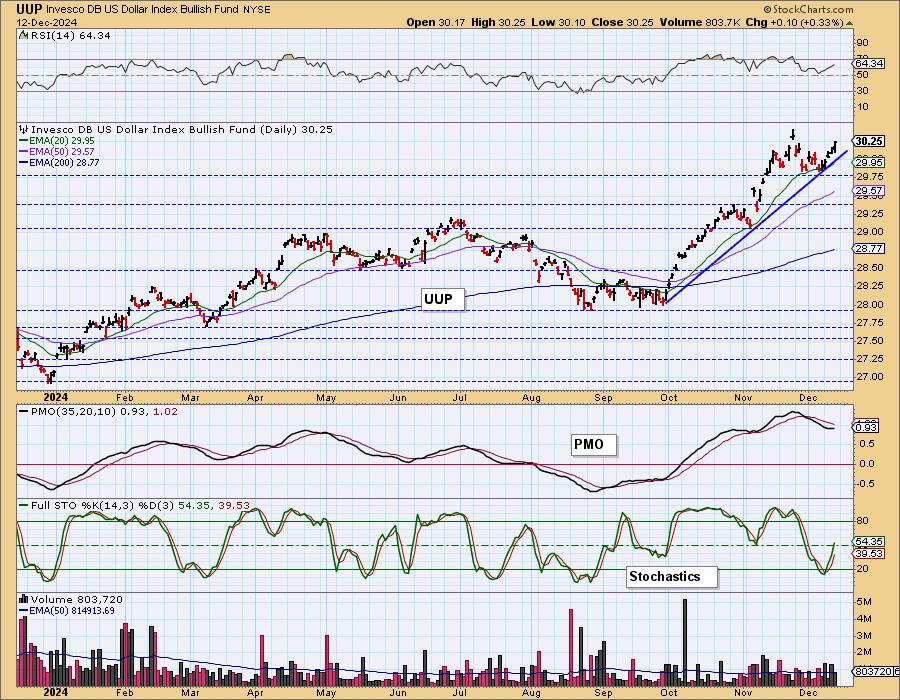
Task: Click the price axis value 29.25
Action: (x=869, y=213)
